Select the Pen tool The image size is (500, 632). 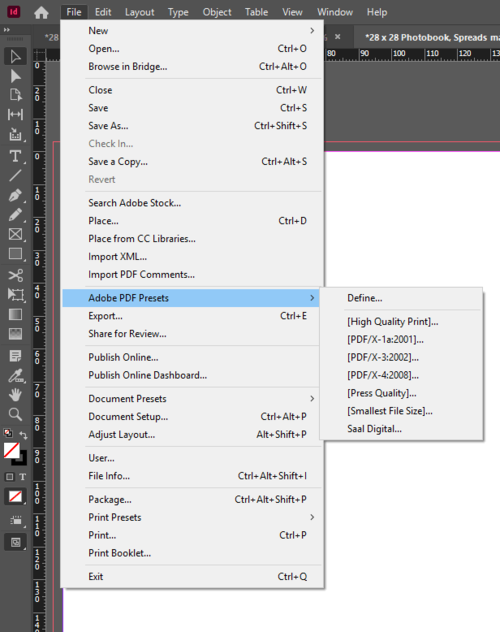[x=15, y=195]
